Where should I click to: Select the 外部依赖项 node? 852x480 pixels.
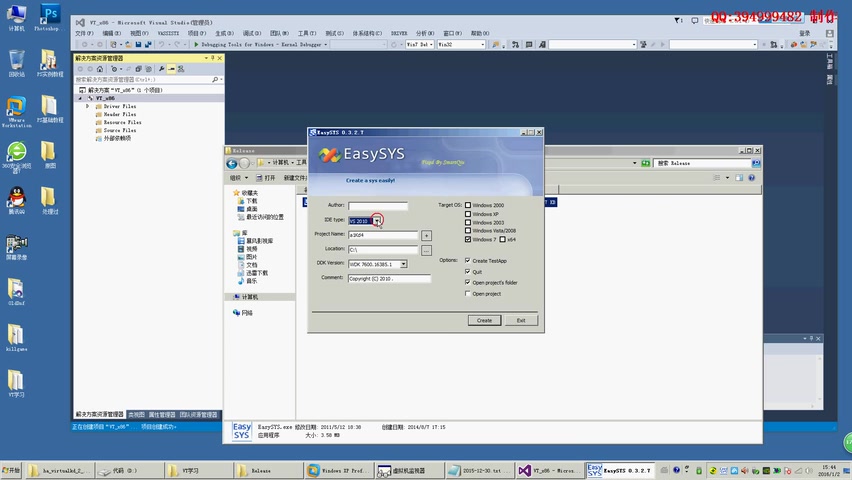click(x=117, y=139)
